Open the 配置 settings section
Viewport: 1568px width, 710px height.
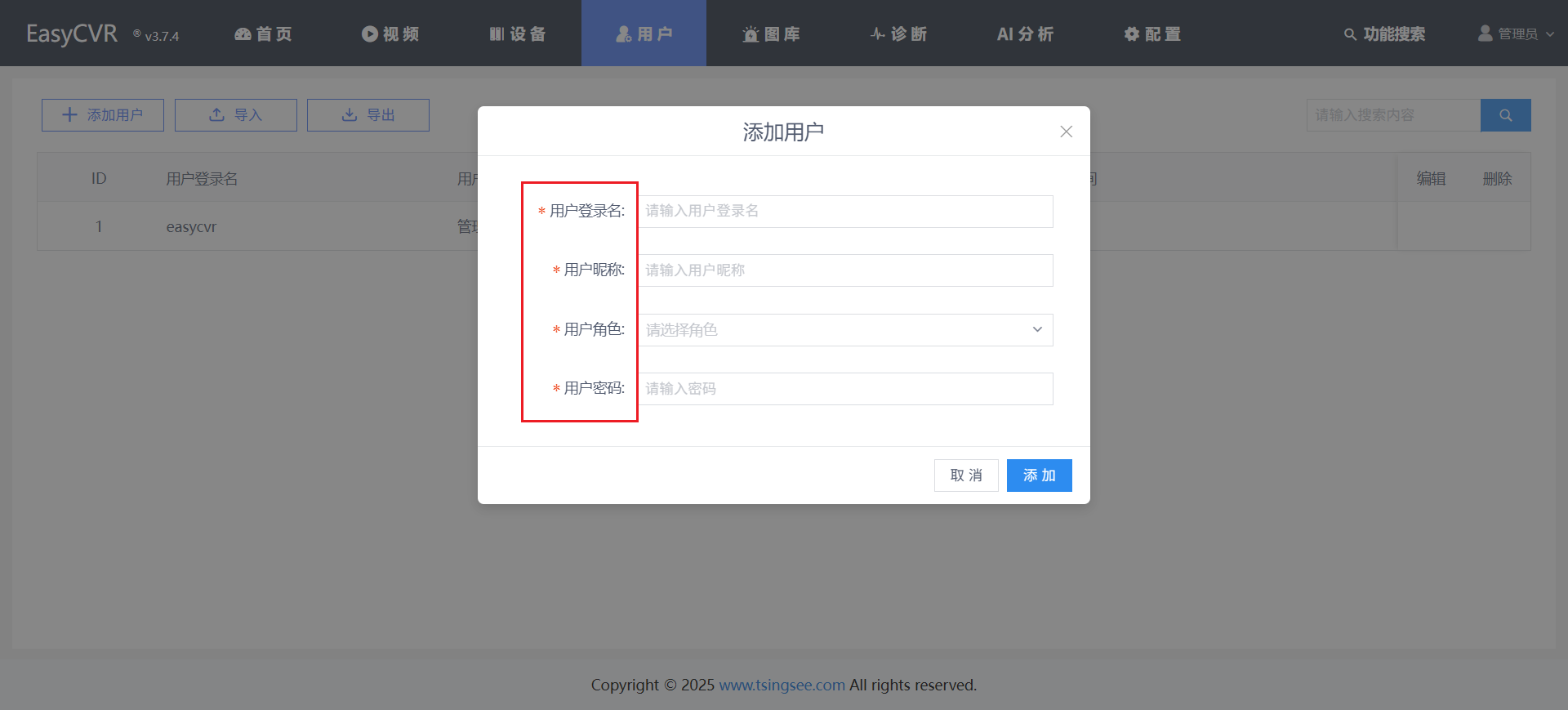pyautogui.click(x=1152, y=33)
